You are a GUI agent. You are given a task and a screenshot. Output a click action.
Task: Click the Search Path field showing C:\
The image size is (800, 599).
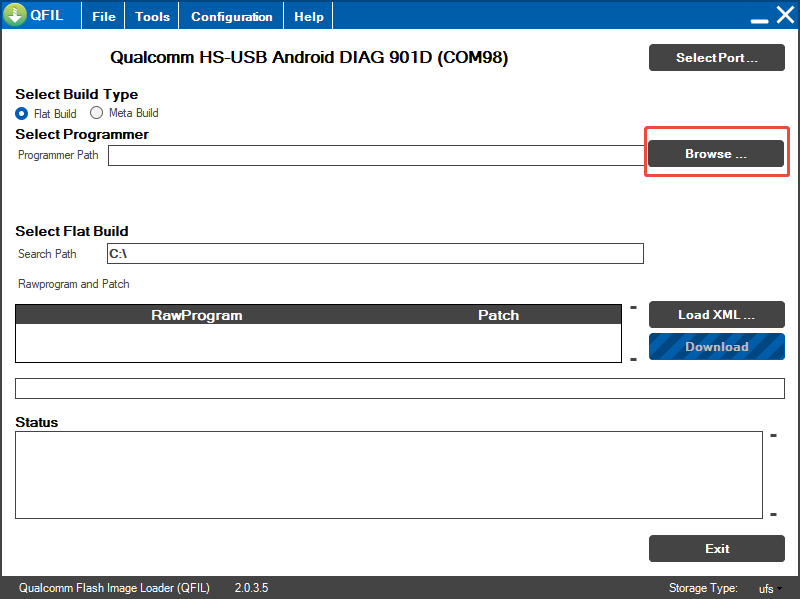click(x=375, y=254)
